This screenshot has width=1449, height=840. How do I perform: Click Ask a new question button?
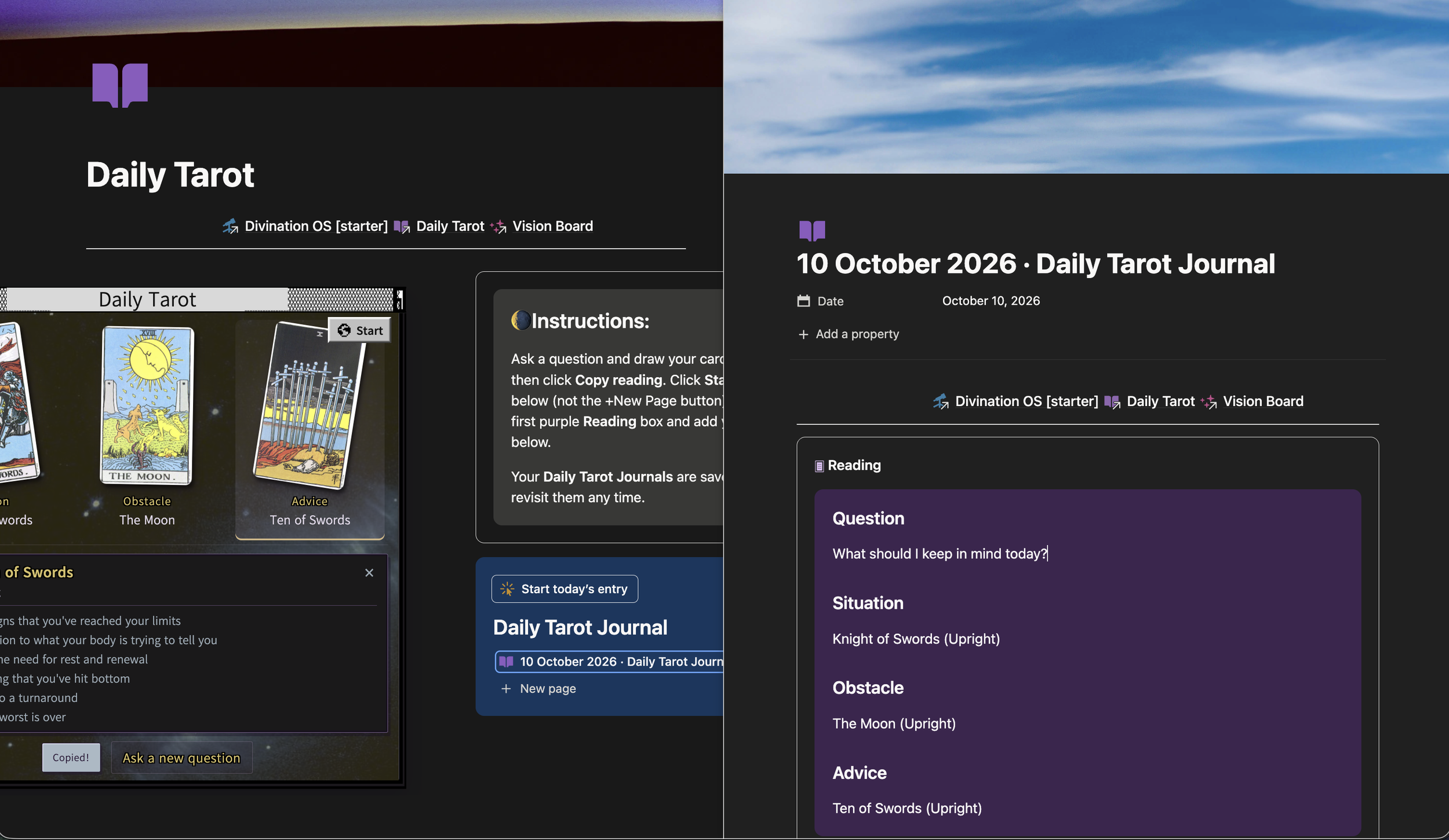pos(181,758)
